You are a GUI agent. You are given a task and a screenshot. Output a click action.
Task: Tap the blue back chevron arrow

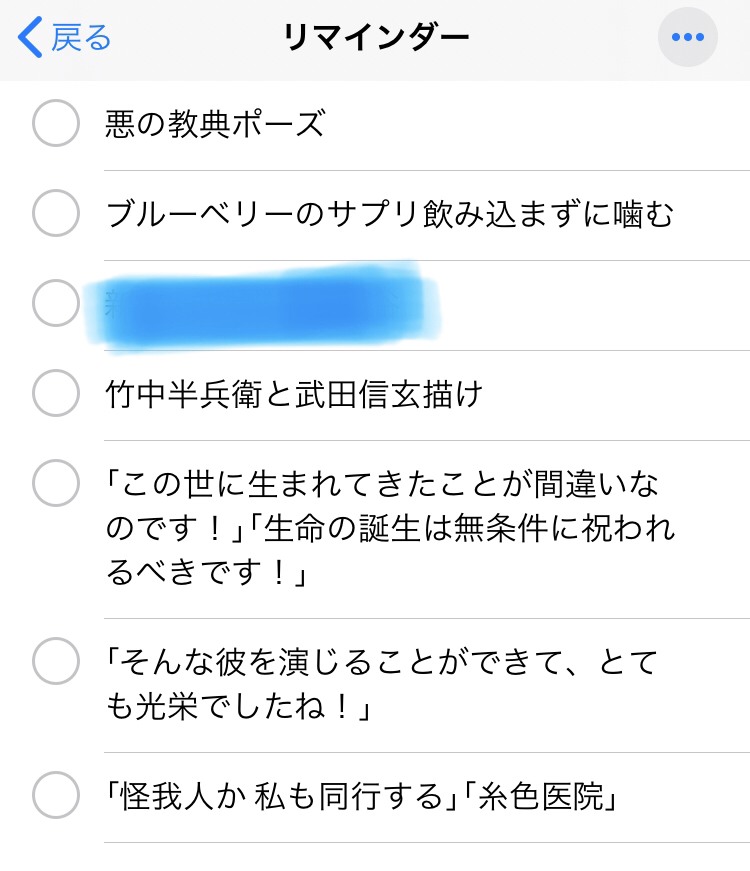point(30,38)
